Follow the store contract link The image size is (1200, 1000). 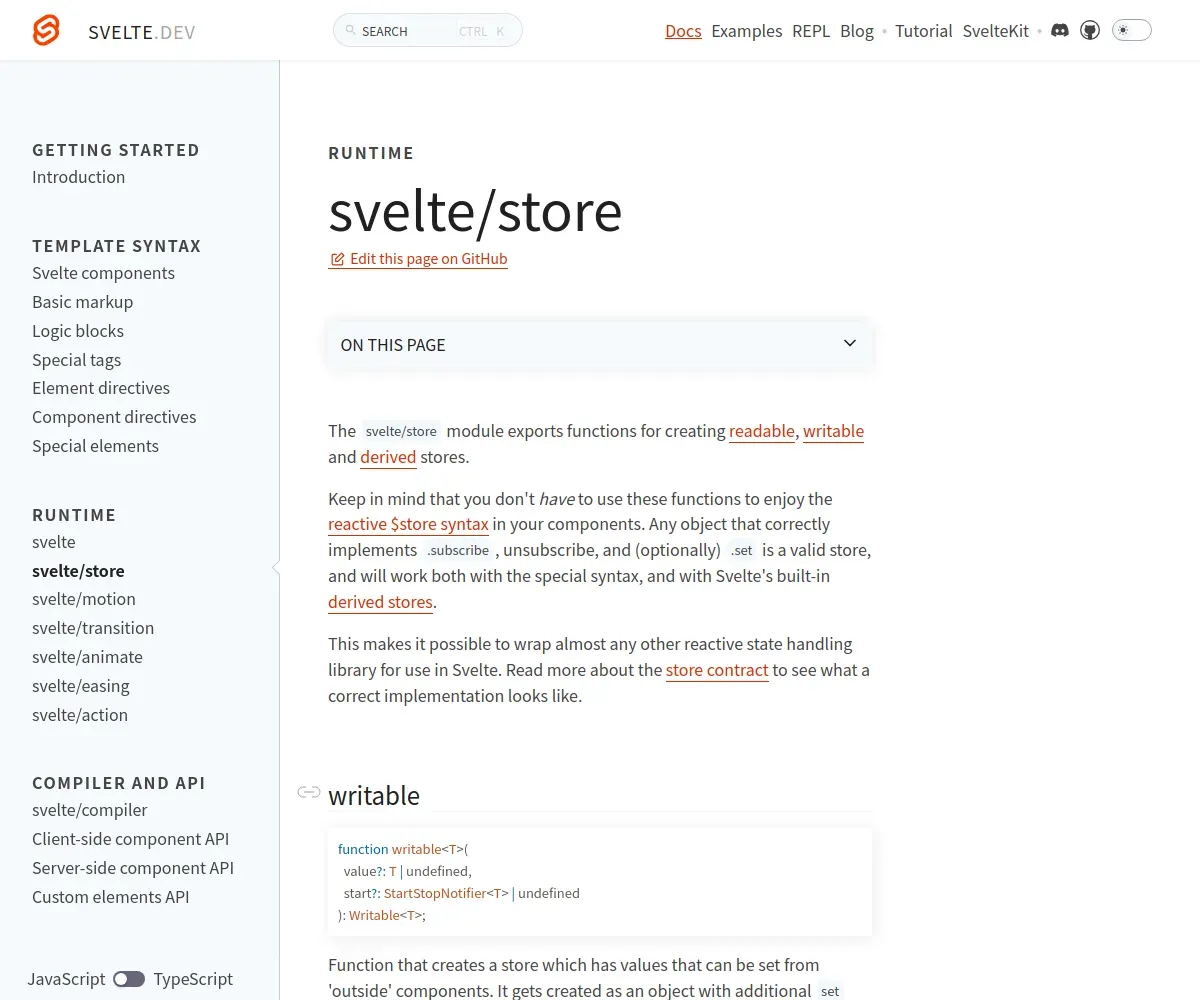click(717, 670)
